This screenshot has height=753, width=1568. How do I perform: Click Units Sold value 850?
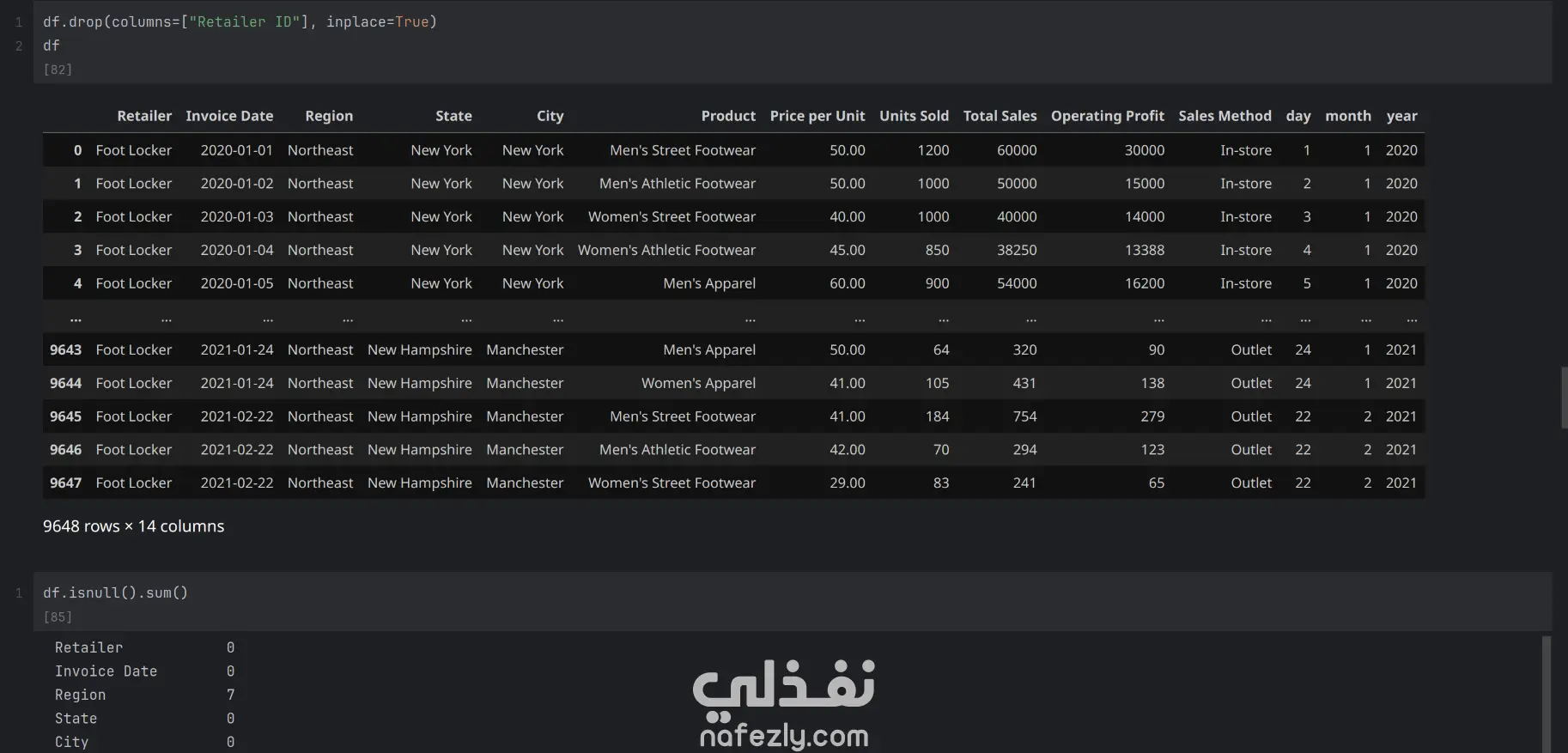click(x=937, y=250)
